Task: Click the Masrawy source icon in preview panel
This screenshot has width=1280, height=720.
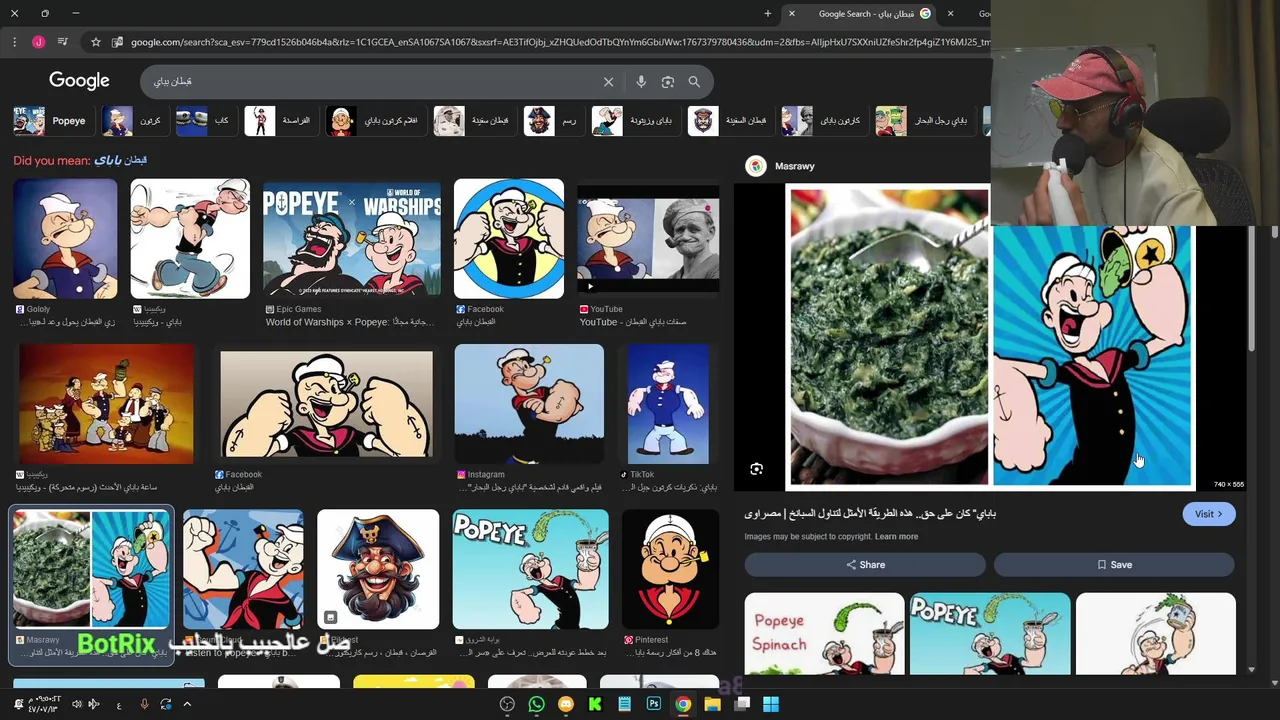Action: pos(756,166)
